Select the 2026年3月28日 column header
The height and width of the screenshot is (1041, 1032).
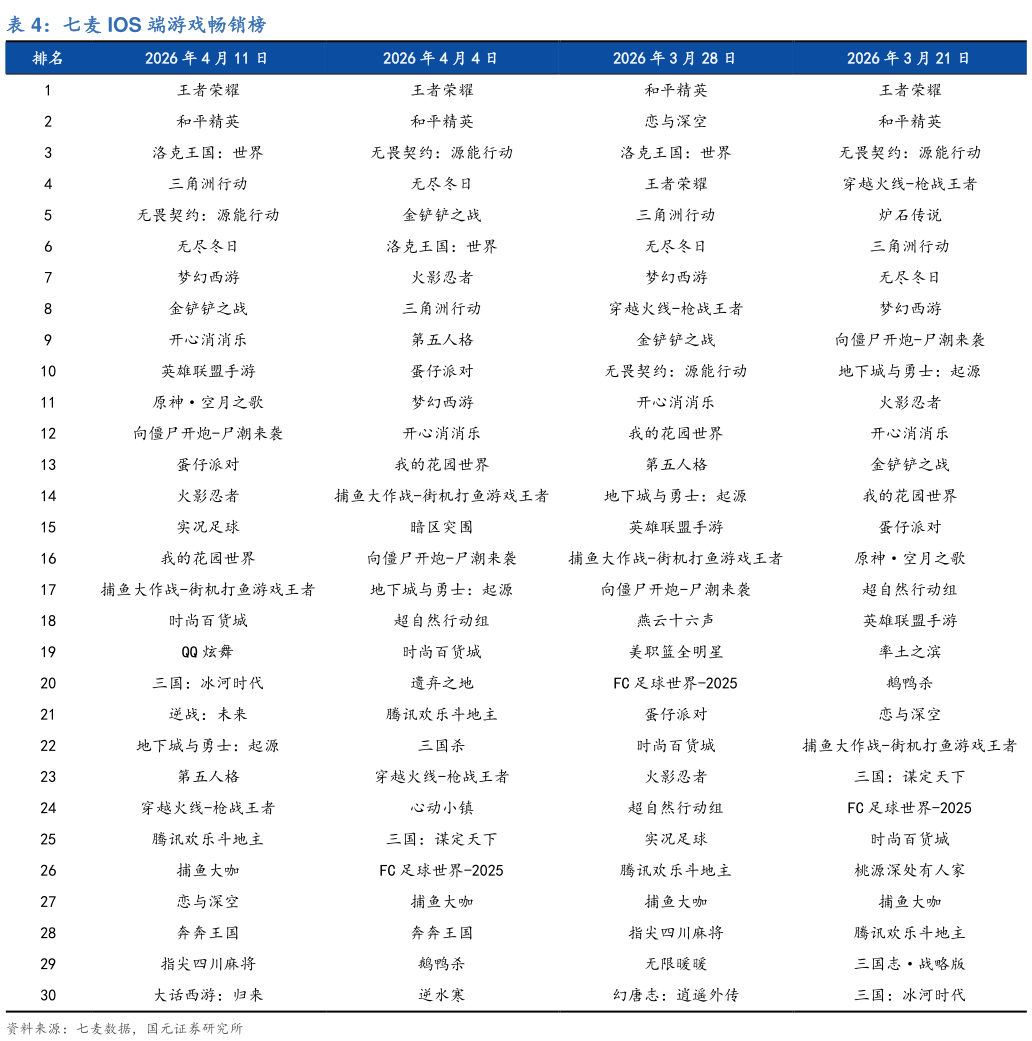click(x=675, y=58)
